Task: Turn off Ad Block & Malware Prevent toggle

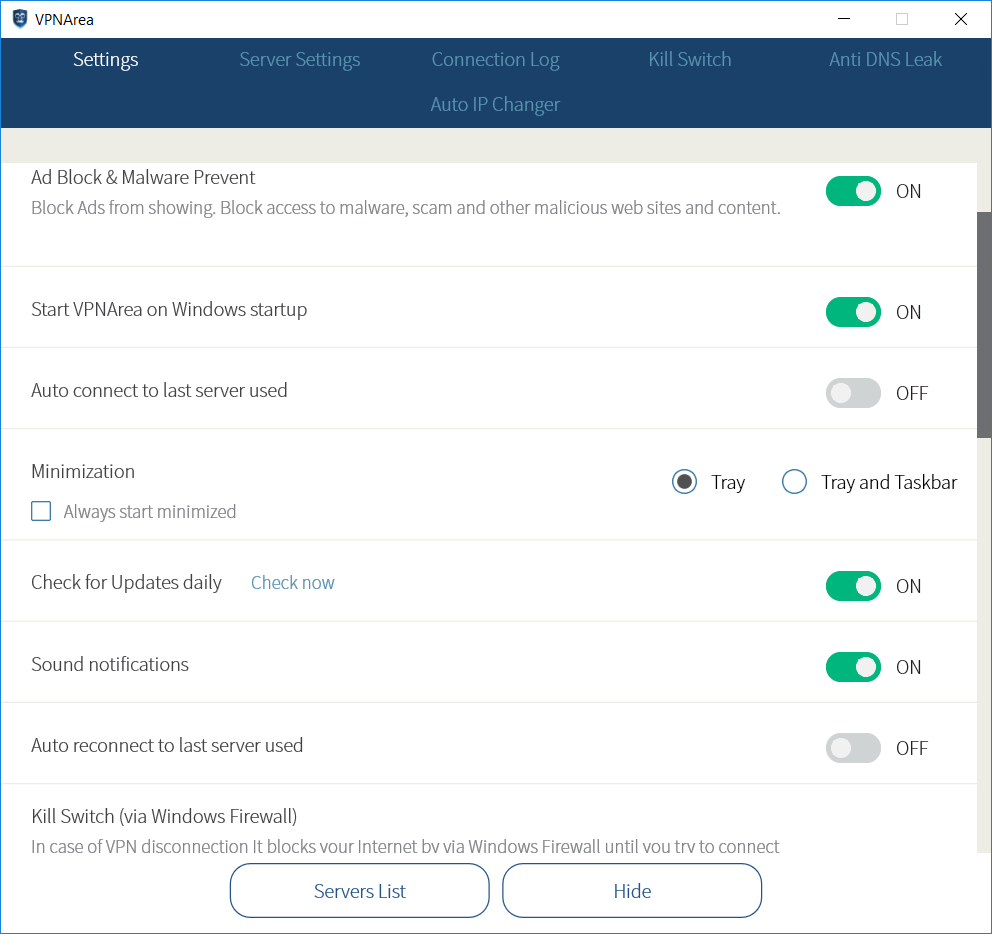Action: tap(853, 191)
